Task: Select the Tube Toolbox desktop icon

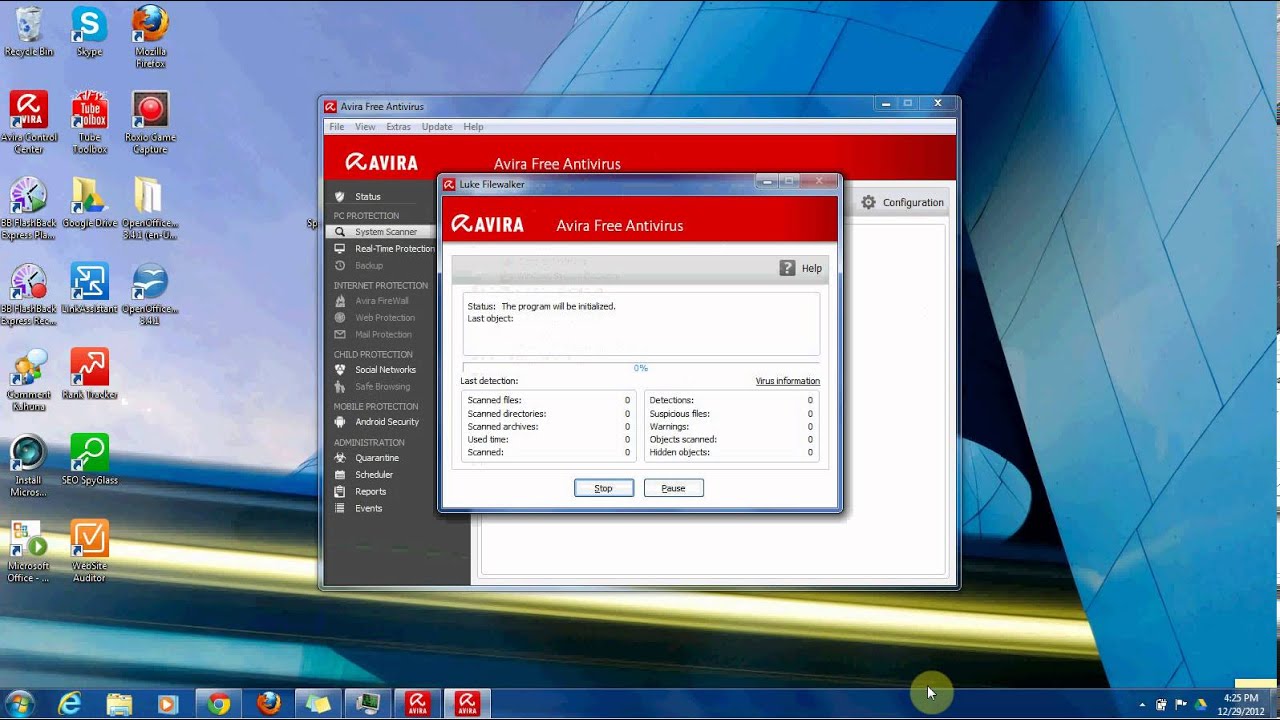Action: (89, 123)
